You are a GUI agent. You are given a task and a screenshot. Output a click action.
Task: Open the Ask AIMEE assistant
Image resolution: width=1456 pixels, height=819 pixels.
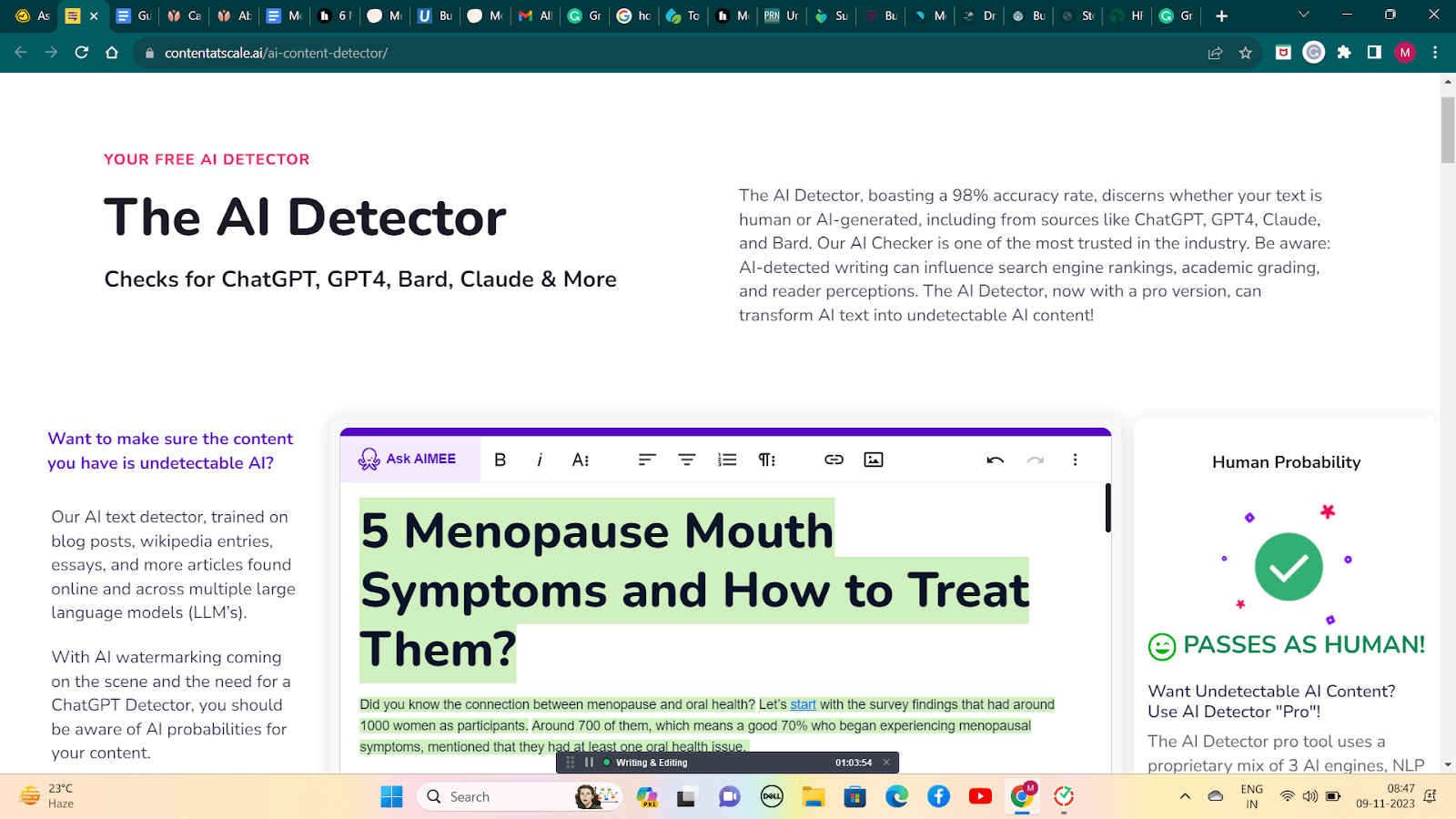click(409, 459)
